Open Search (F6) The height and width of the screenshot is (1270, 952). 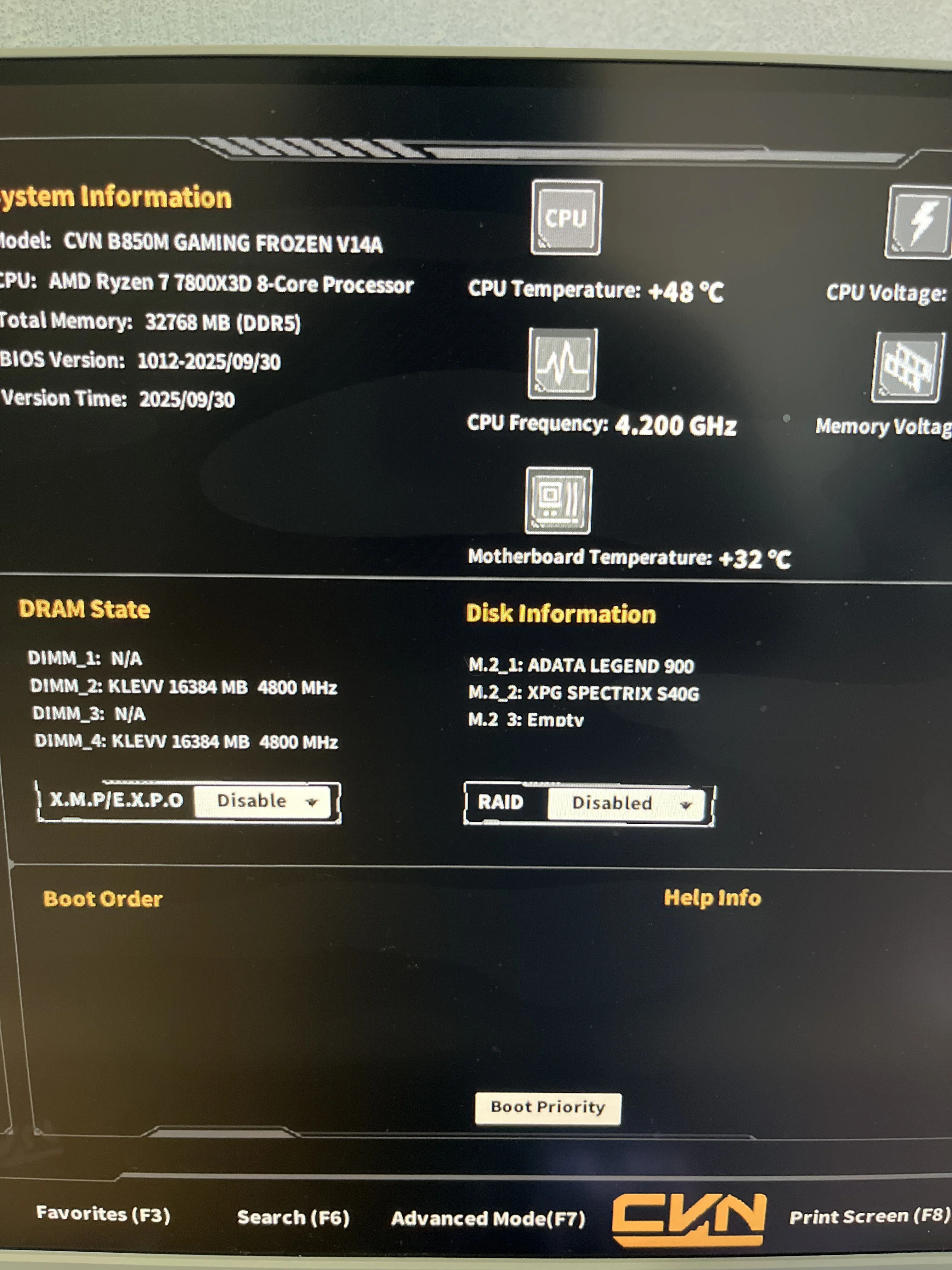[x=293, y=1217]
